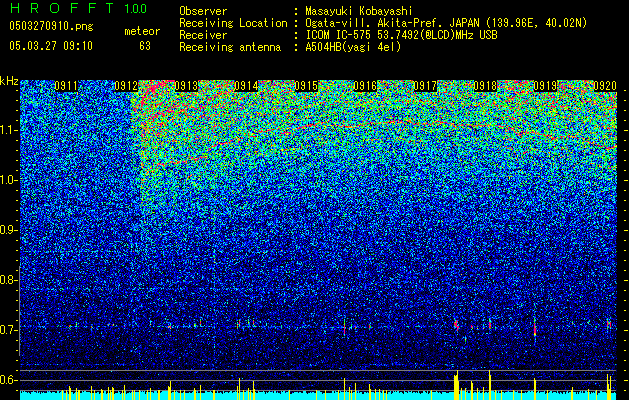Click the Observer field label
Viewport: 629px width, 400px height.
click(x=203, y=11)
